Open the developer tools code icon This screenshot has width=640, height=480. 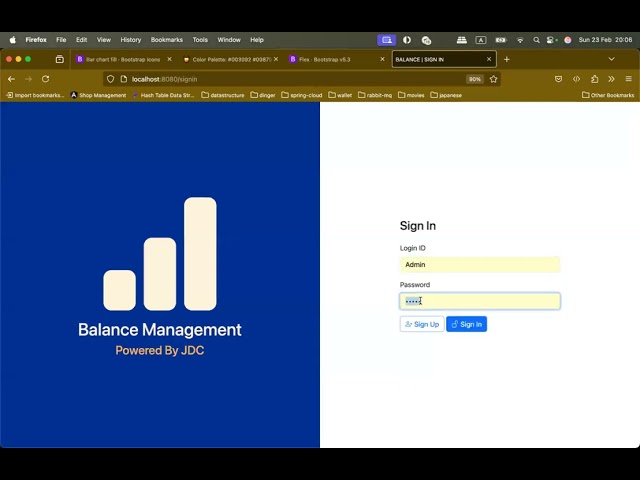[576, 79]
